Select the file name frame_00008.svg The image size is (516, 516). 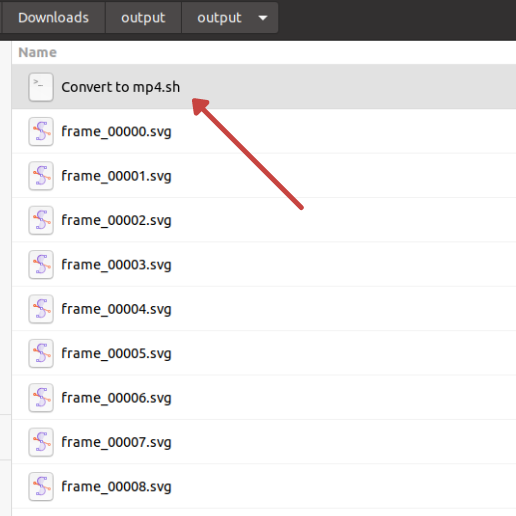(116, 487)
